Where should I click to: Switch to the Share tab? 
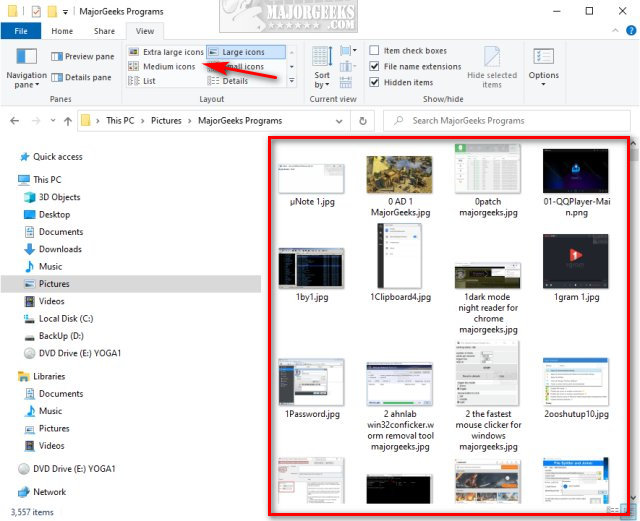(x=104, y=31)
